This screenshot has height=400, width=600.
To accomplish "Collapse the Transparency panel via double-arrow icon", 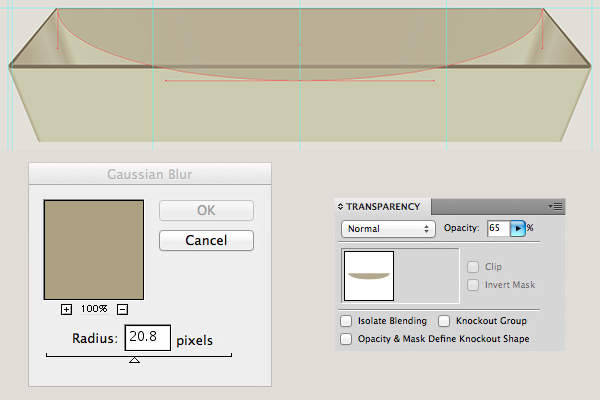I will [x=340, y=207].
